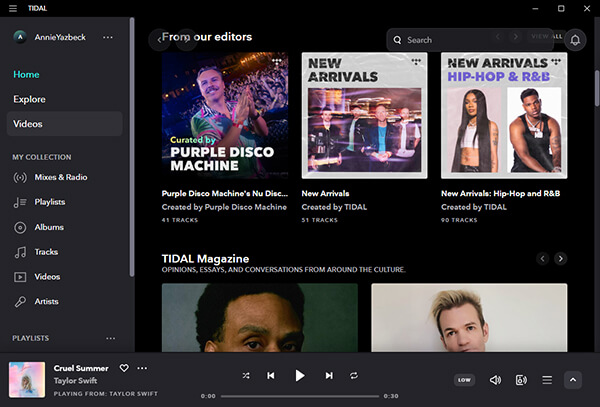The image size is (600, 407).
Task: Click 'Created by TIDAL' under New Arrivals
Action: point(334,207)
